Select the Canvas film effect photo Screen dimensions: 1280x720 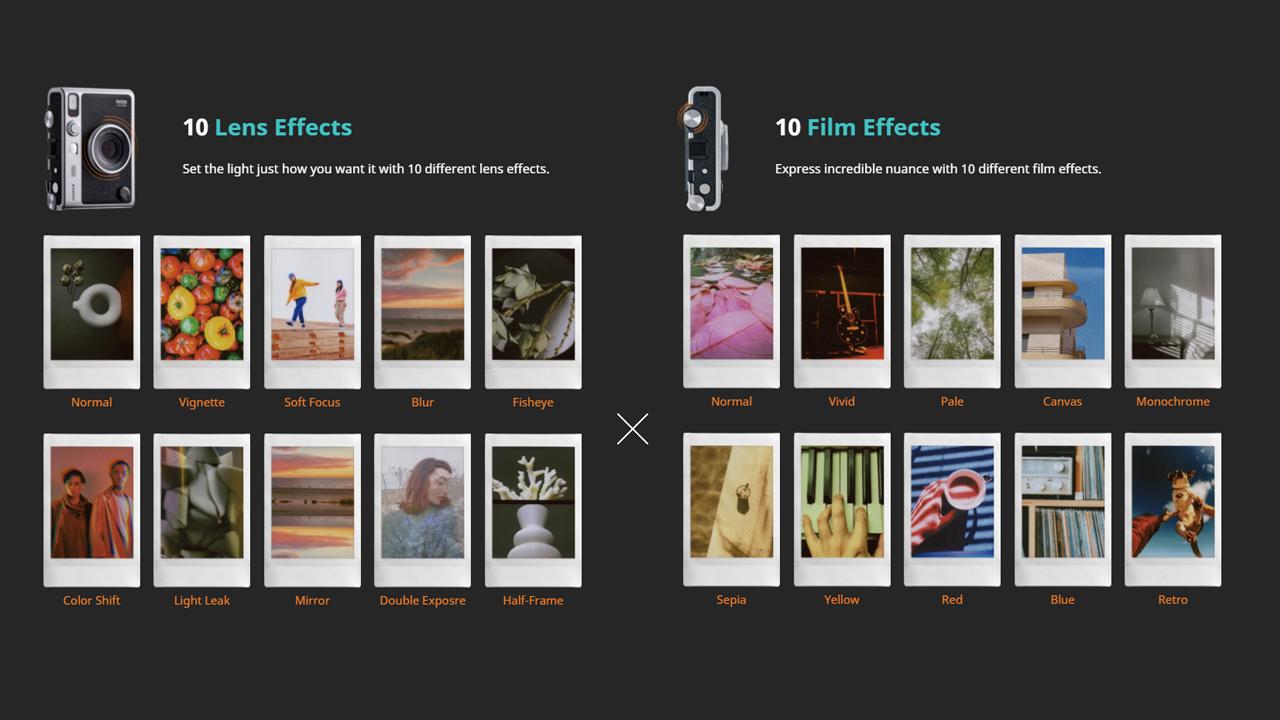pyautogui.click(x=1063, y=311)
